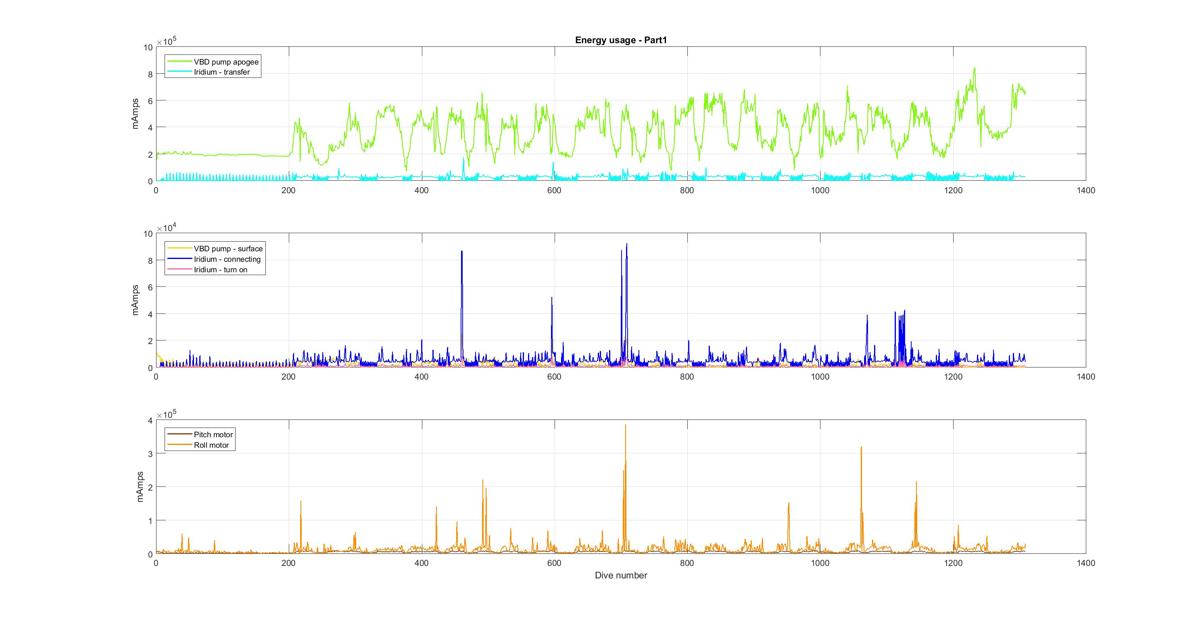The height and width of the screenshot is (622, 1200).
Task: Select the 'Iridium - connecting' legend entry
Action: pos(227,259)
